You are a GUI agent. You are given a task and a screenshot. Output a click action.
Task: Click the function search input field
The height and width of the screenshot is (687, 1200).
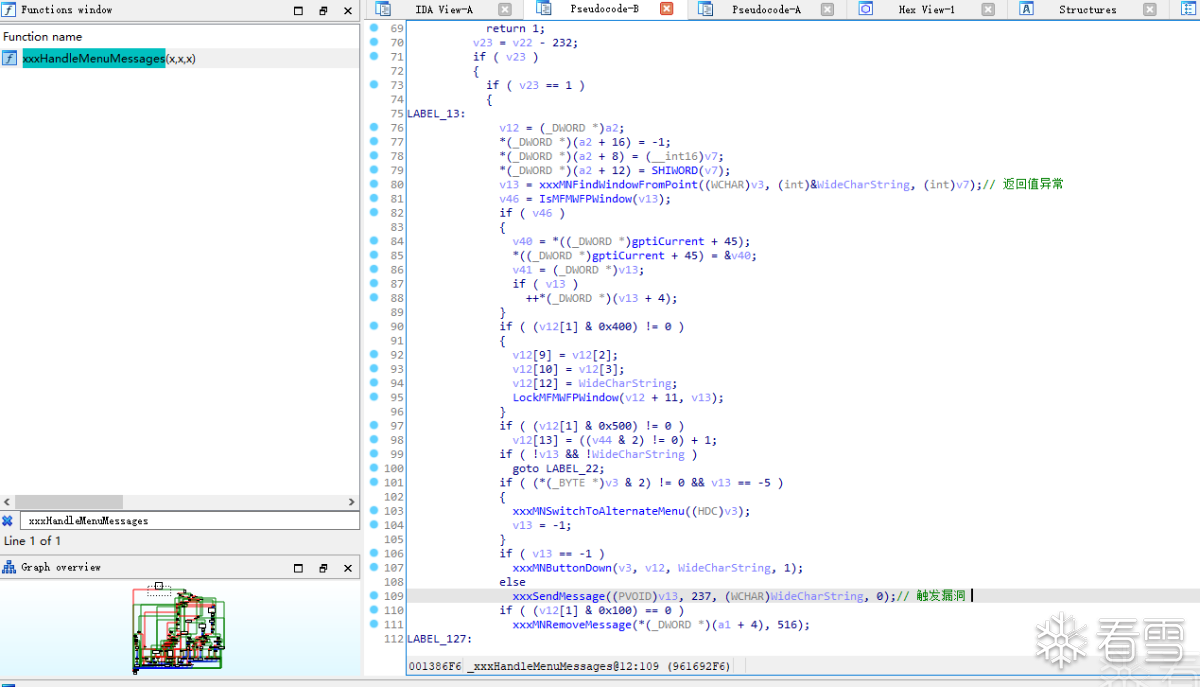pyautogui.click(x=189, y=521)
